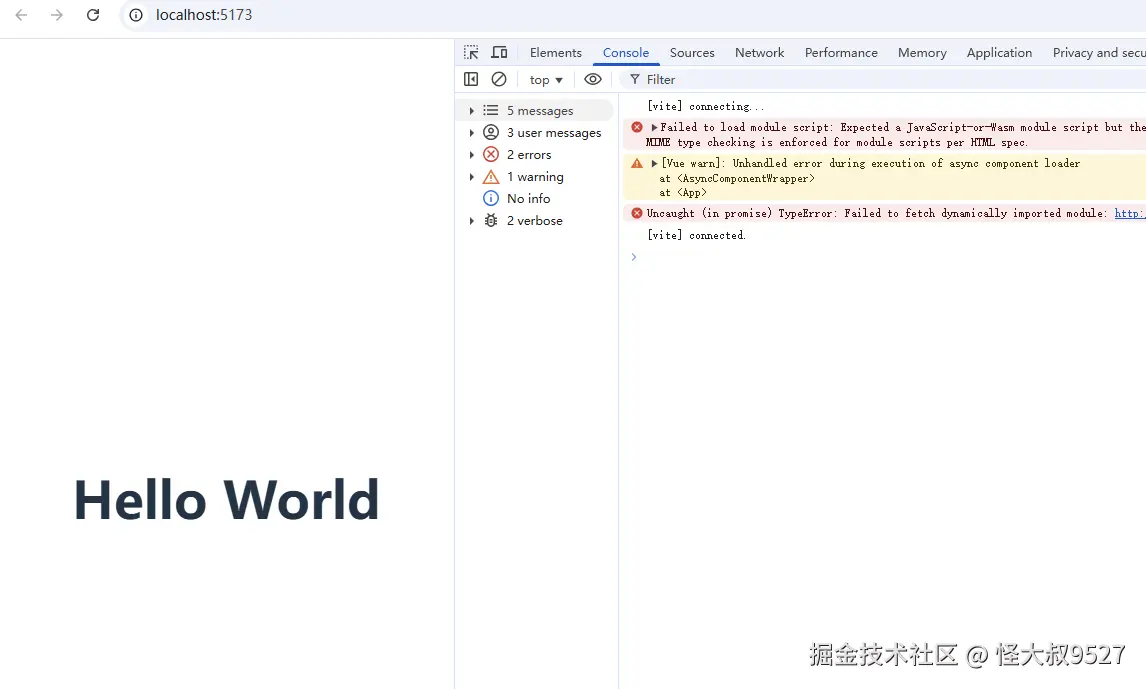The width and height of the screenshot is (1146, 689).
Task: Clear the console
Action: [x=499, y=79]
